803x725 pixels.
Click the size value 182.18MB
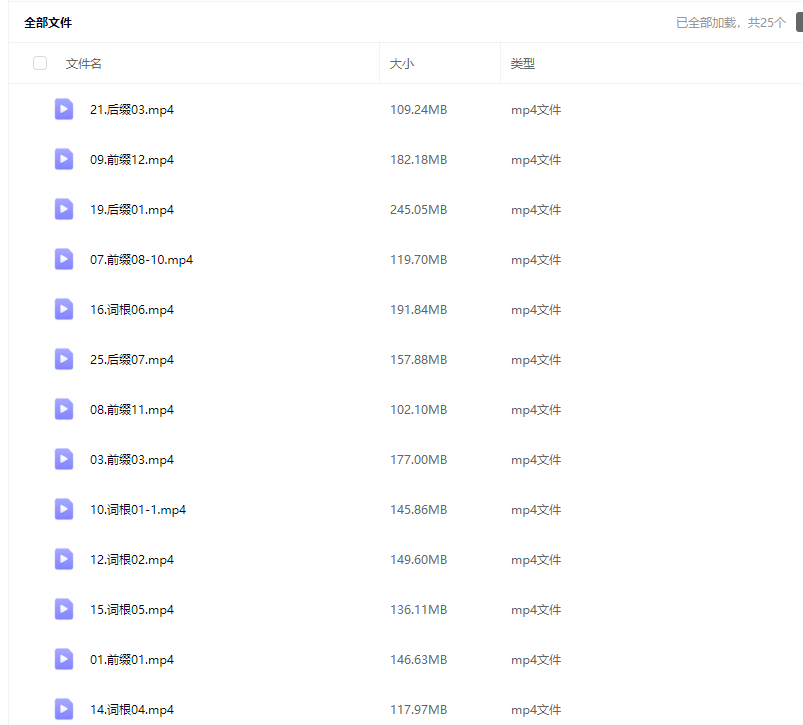[418, 160]
